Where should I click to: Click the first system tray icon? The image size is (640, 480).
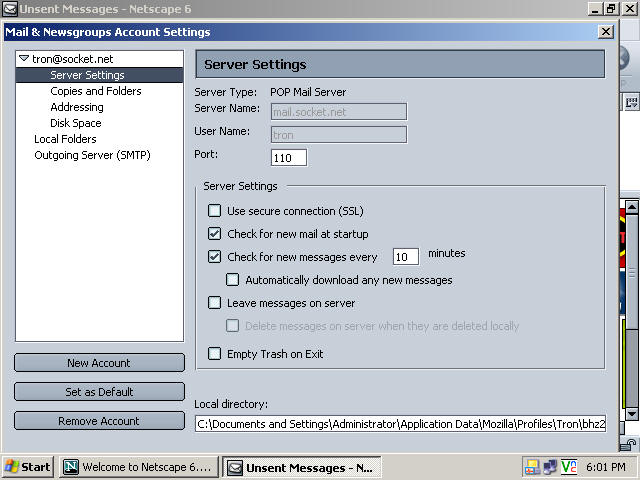532,467
